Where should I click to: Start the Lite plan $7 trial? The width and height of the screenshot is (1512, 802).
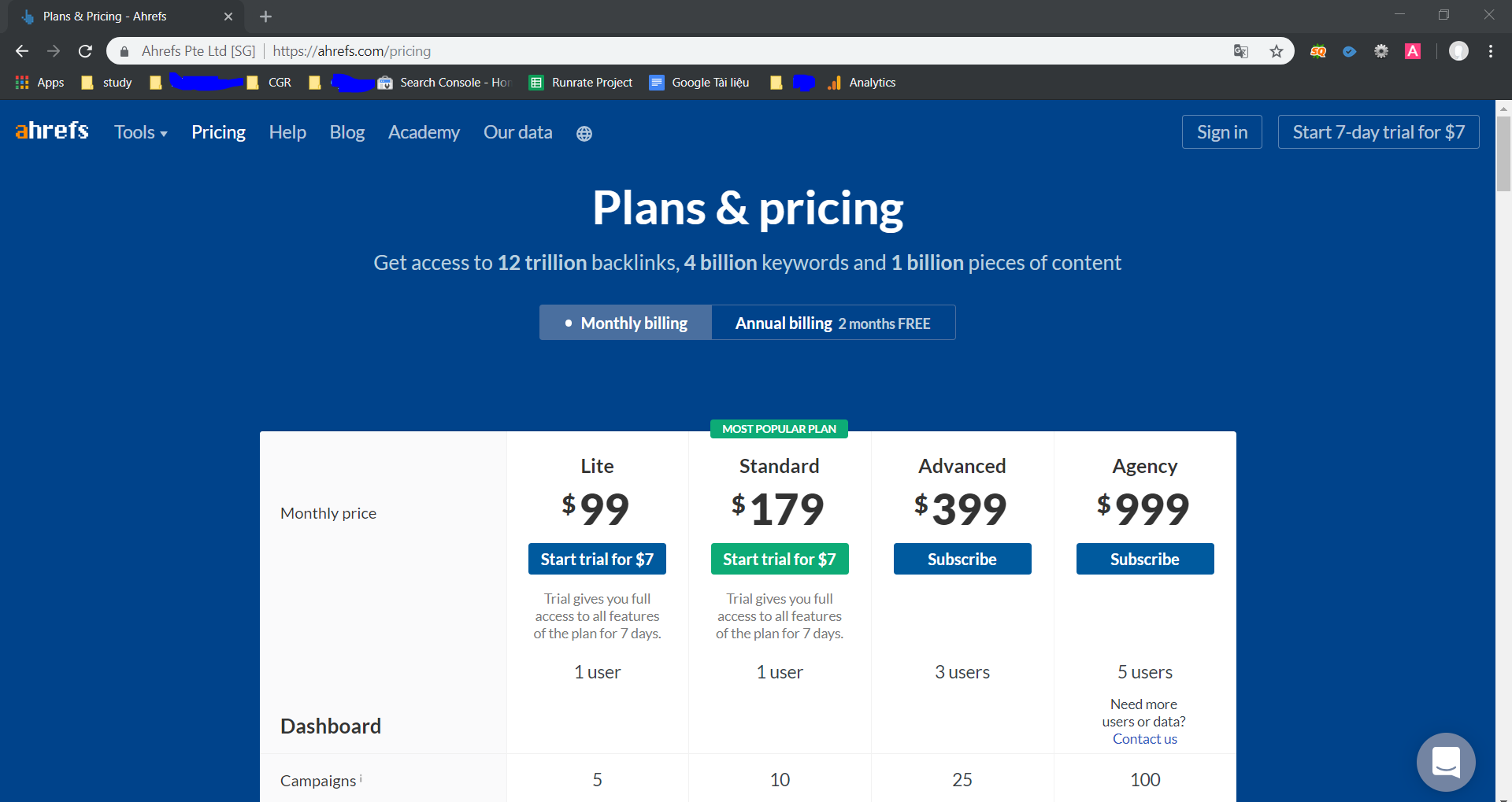point(597,559)
